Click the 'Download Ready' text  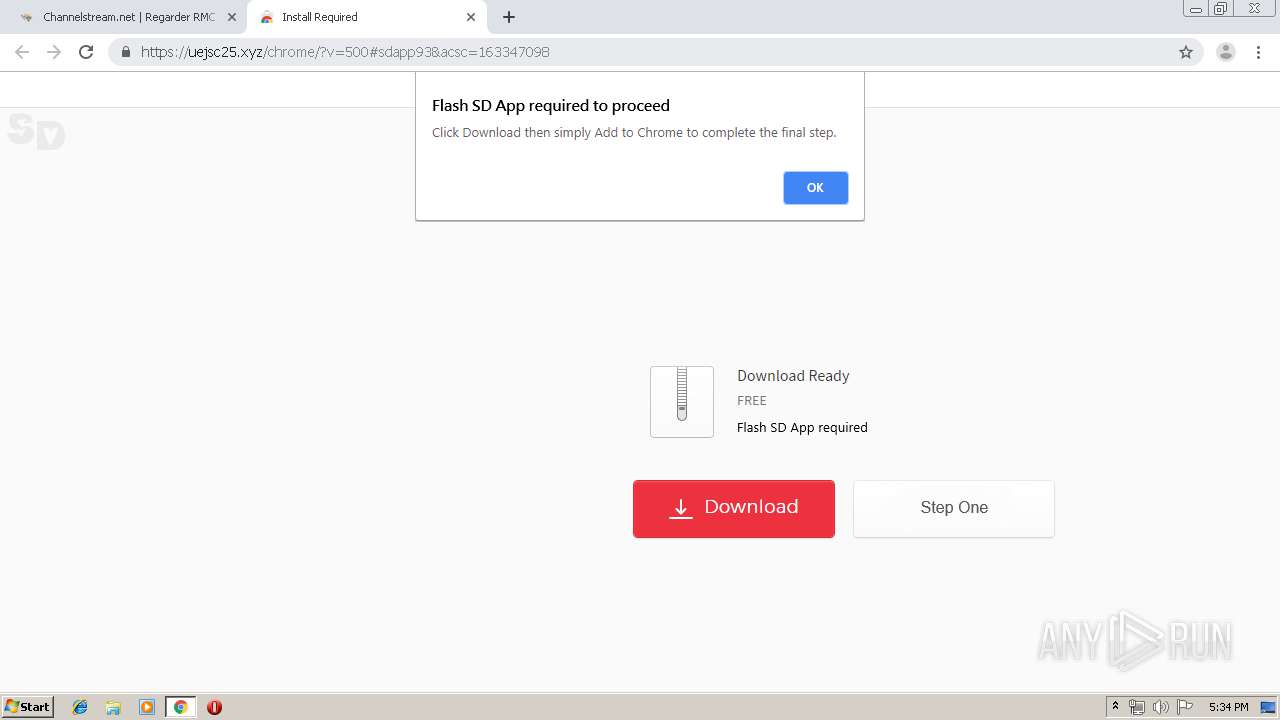pos(793,376)
